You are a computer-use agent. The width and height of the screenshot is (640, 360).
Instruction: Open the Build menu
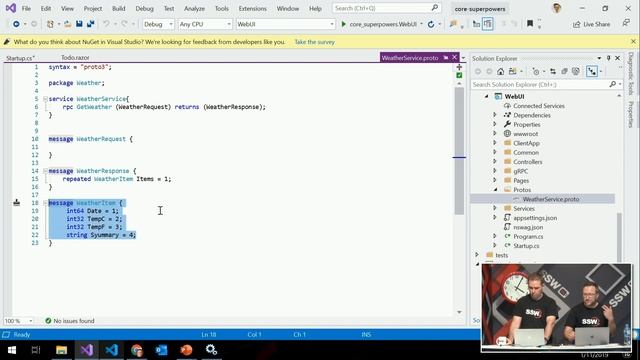pyautogui.click(x=119, y=8)
